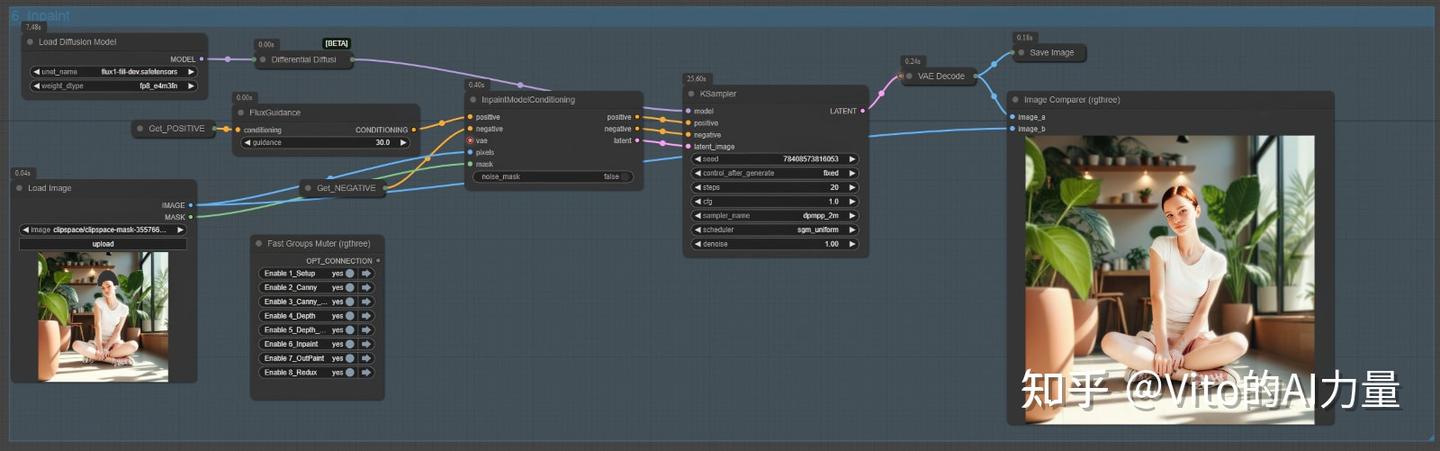Collapse the KSampler node via its title dot
This screenshot has width=1440, height=451.
(691, 93)
